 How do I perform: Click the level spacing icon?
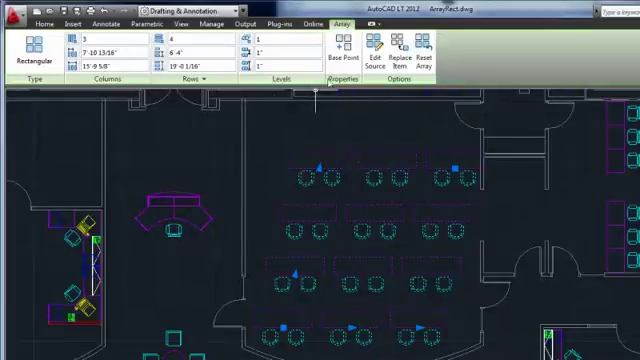(246, 53)
